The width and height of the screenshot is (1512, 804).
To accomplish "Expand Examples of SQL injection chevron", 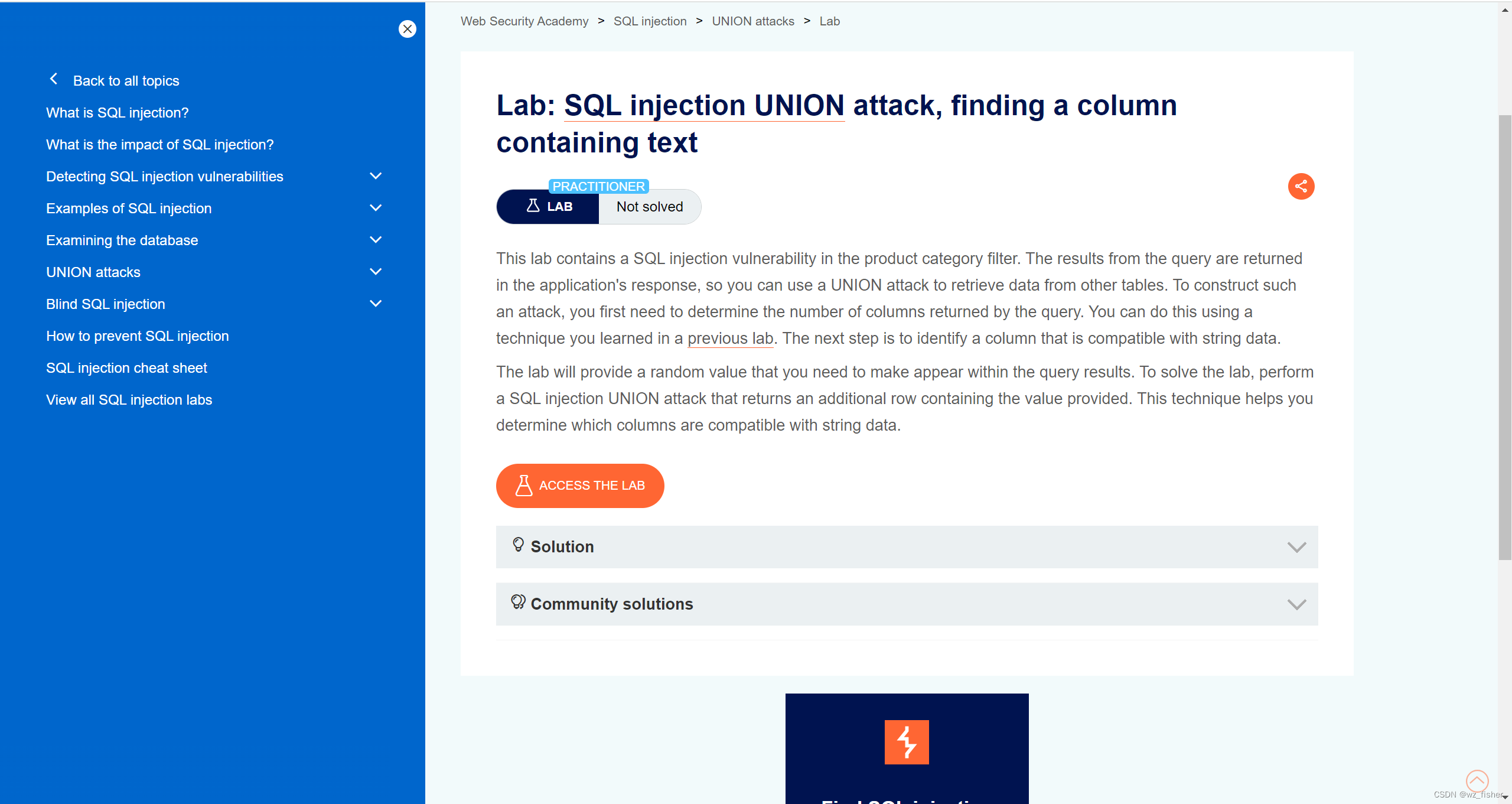I will 376,208.
